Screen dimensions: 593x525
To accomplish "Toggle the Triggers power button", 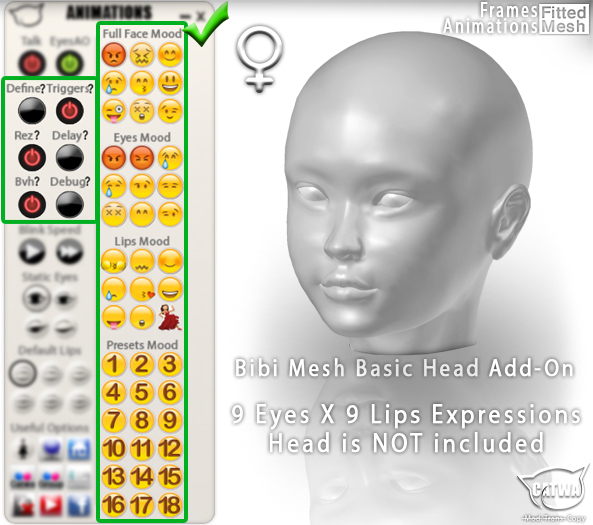I will (x=70, y=111).
